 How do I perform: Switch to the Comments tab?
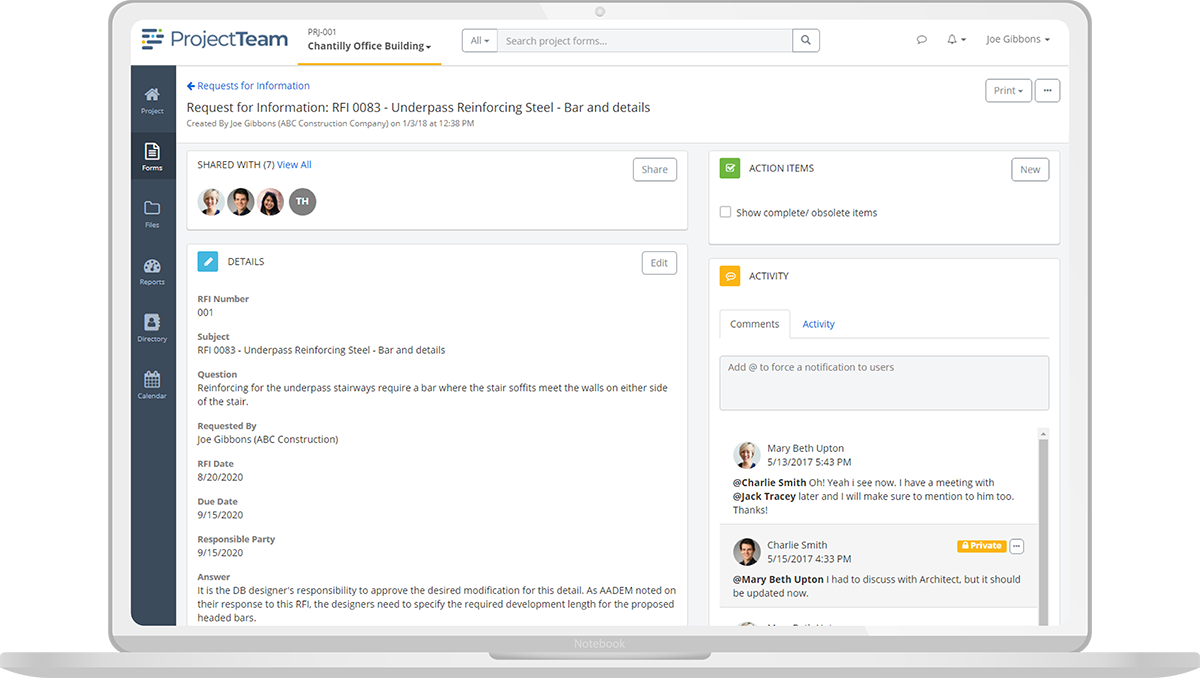[755, 324]
